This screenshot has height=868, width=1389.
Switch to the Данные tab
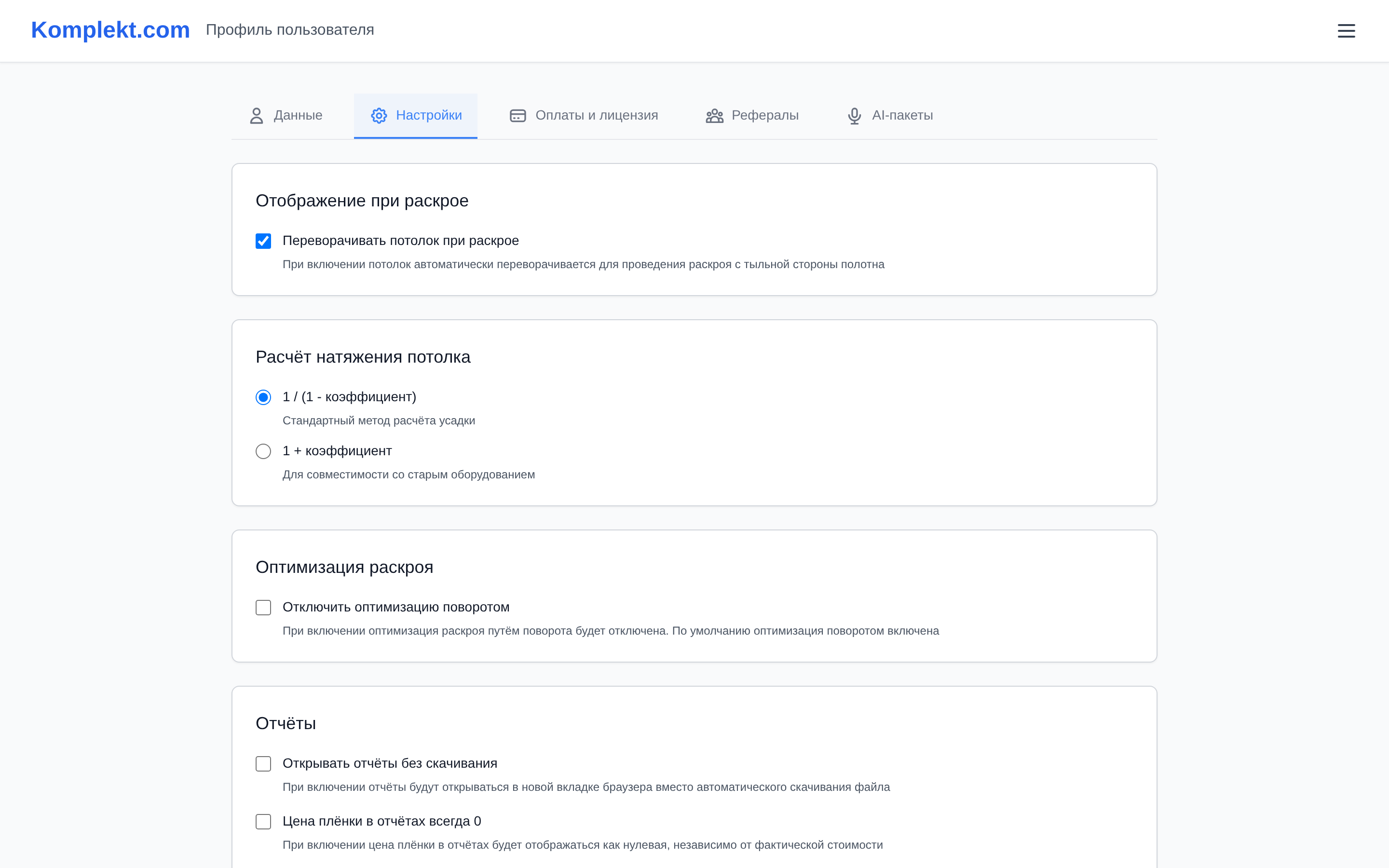285,116
